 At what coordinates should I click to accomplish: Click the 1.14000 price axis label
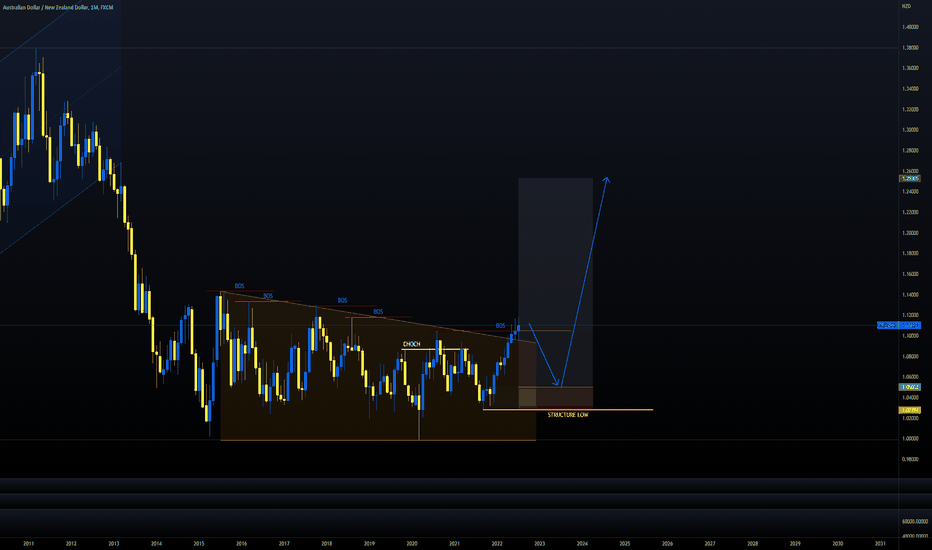click(910, 294)
